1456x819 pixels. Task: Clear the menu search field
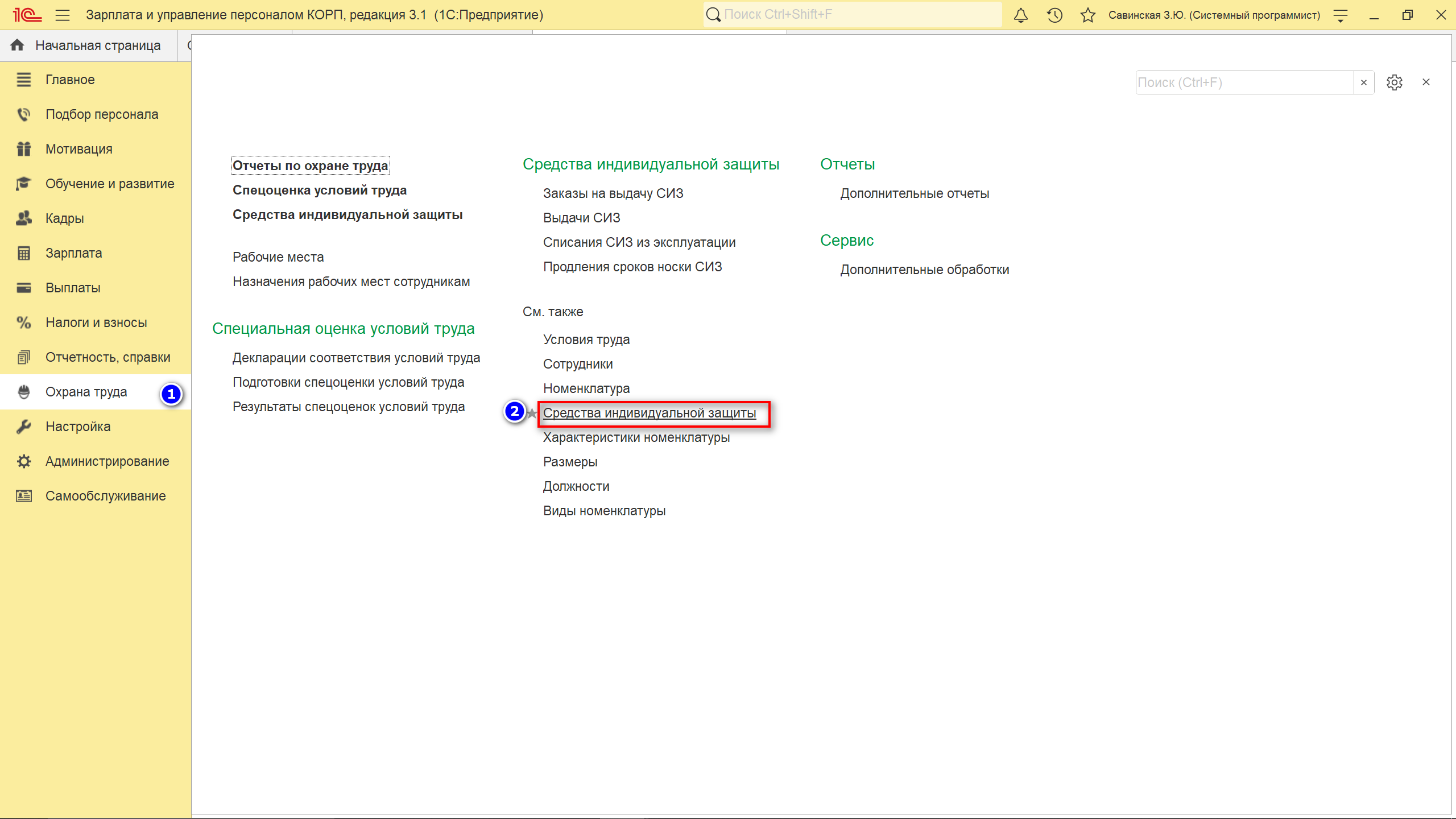[1363, 82]
